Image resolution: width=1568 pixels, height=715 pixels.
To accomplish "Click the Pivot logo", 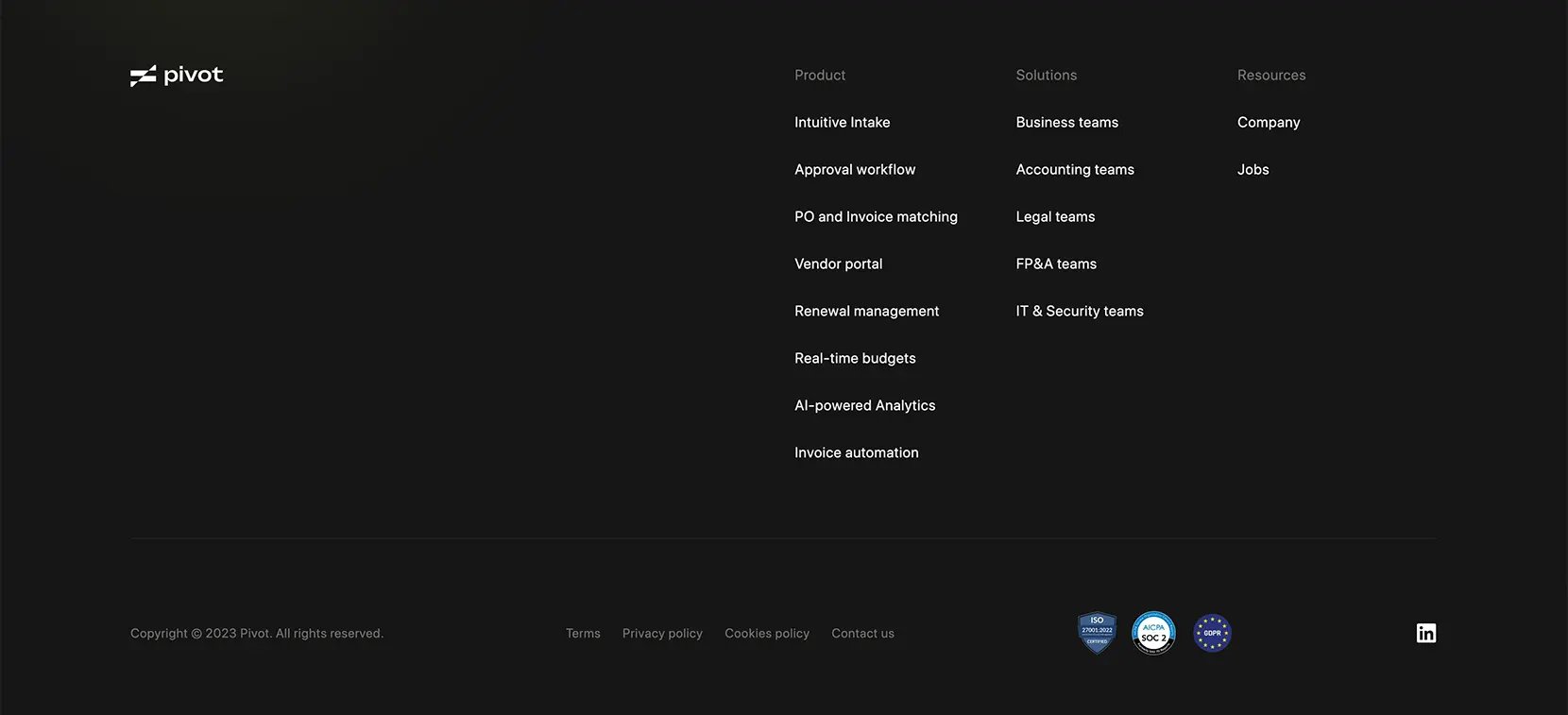I will point(177,76).
